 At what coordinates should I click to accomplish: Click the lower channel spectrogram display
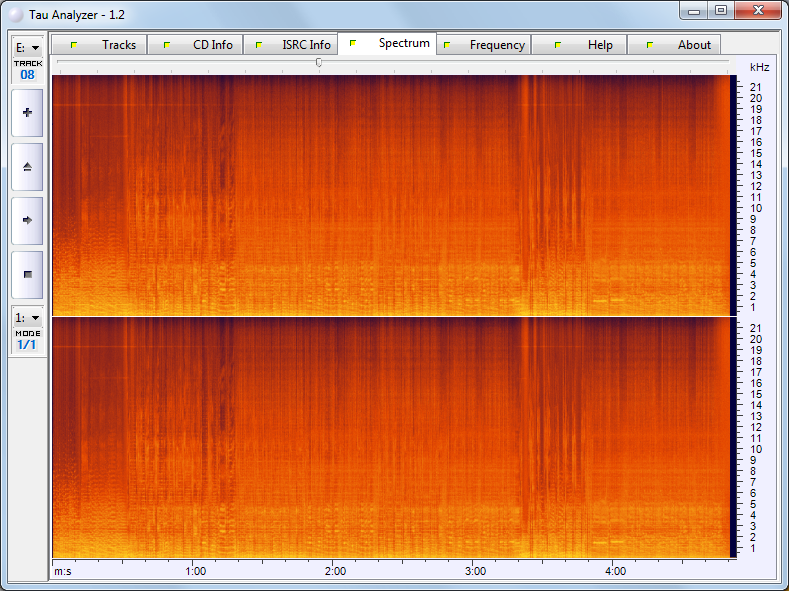tap(390, 438)
